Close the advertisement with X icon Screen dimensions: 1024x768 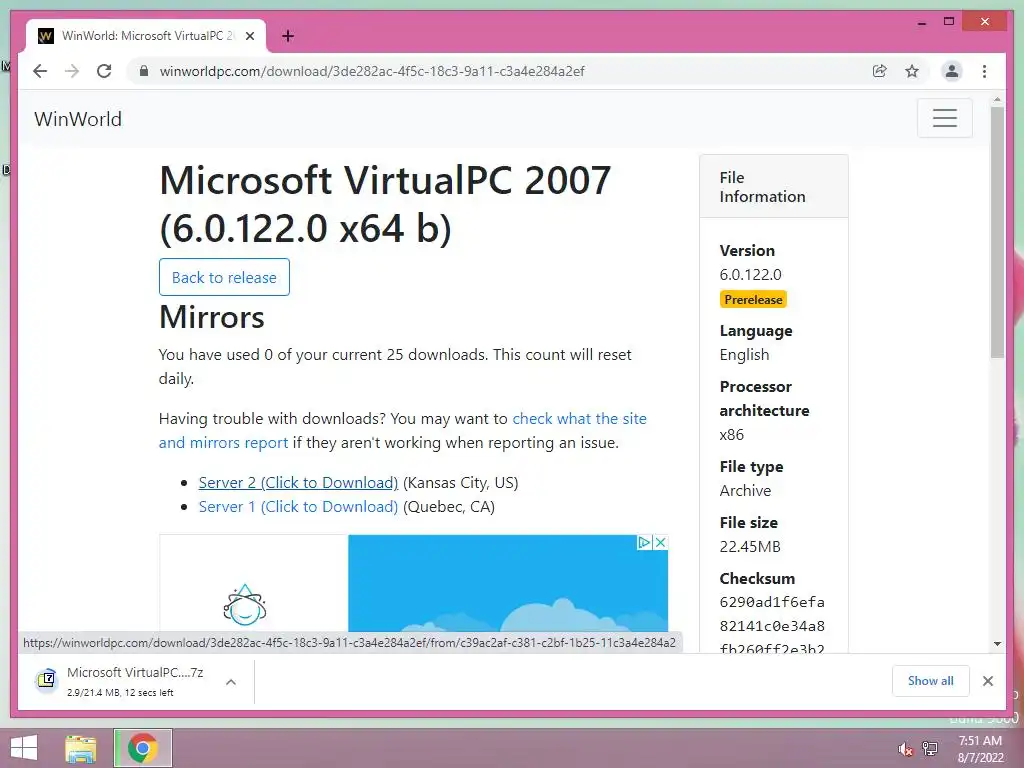pyautogui.click(x=660, y=542)
